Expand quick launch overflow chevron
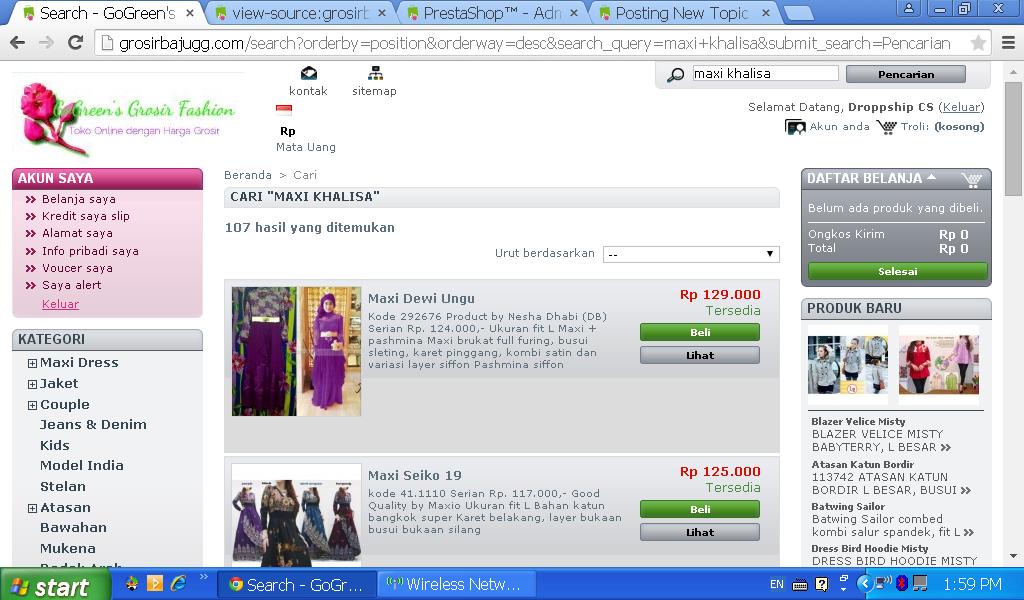This screenshot has height=600, width=1024. click(x=203, y=576)
